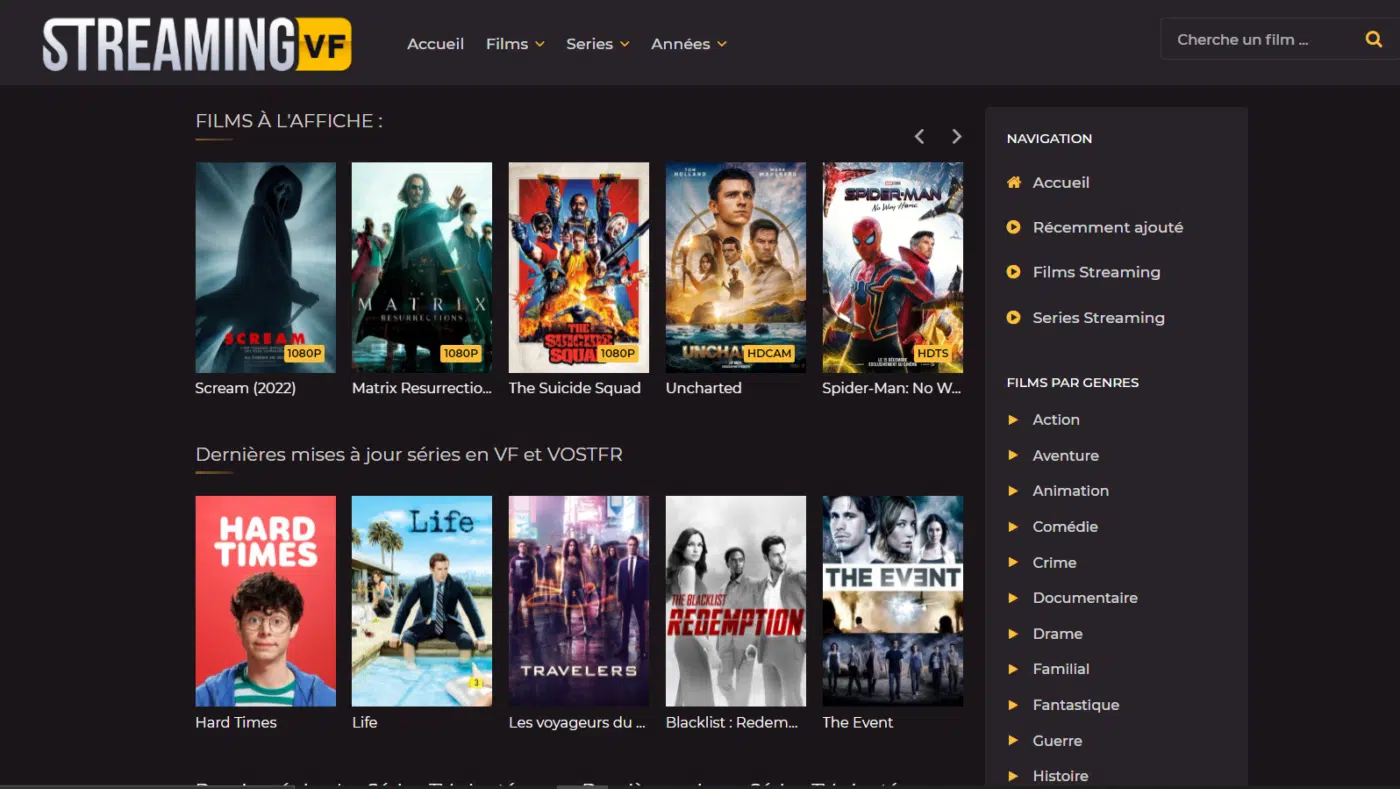
Task: Select the triangle icon beside Comédie
Action: (1013, 527)
